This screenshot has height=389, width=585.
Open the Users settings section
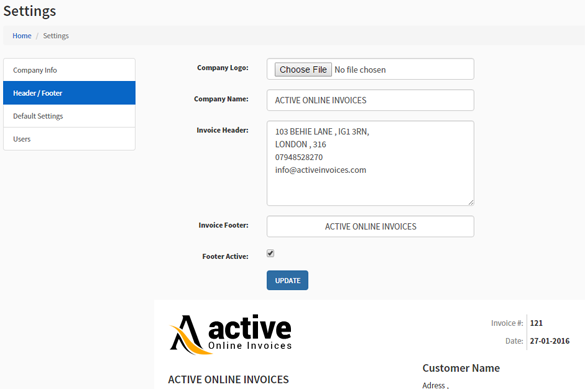coord(69,139)
